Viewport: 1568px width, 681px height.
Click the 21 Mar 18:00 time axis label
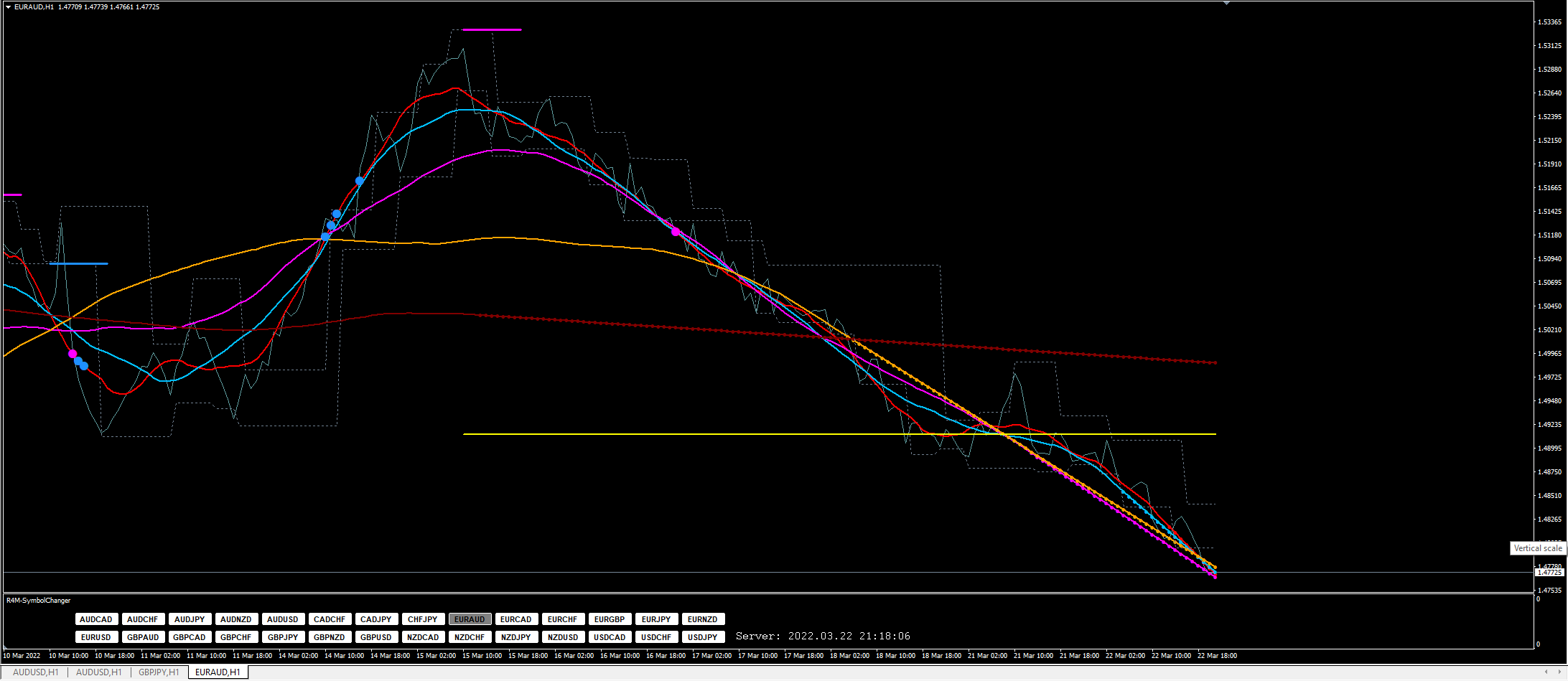[1080, 656]
